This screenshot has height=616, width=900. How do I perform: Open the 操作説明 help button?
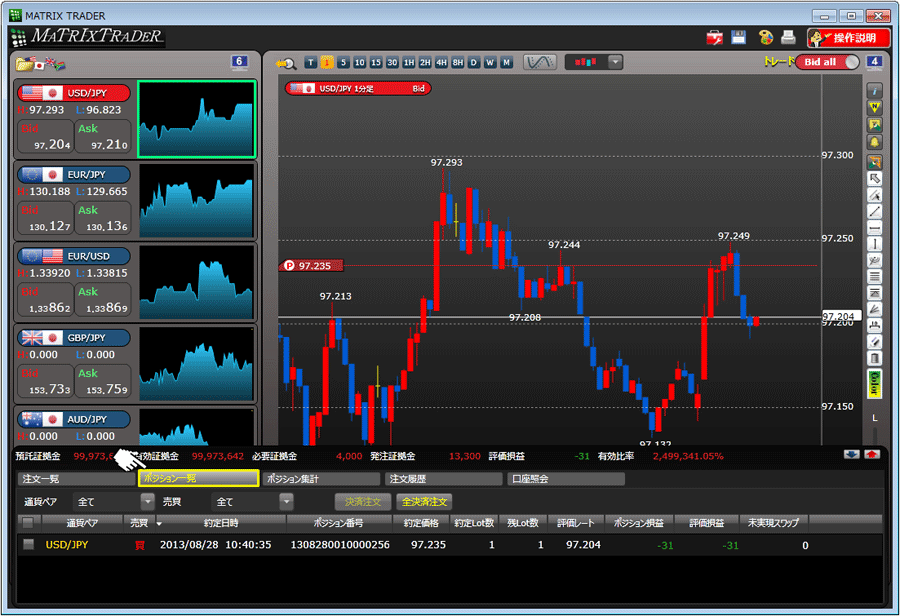[848, 38]
